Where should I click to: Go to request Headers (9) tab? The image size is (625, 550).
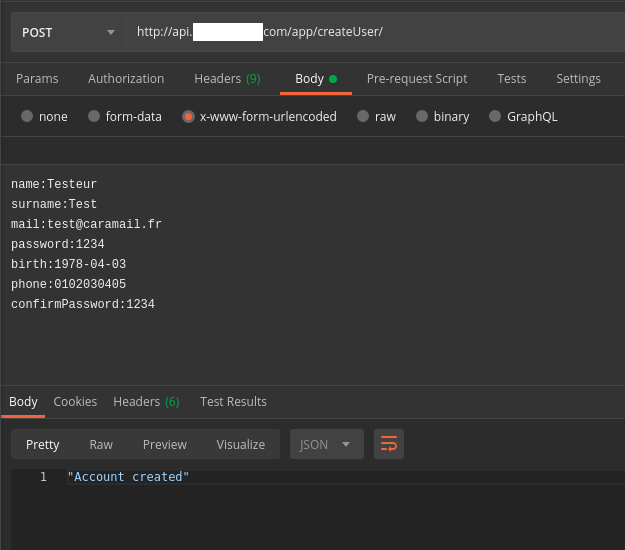[x=227, y=79]
